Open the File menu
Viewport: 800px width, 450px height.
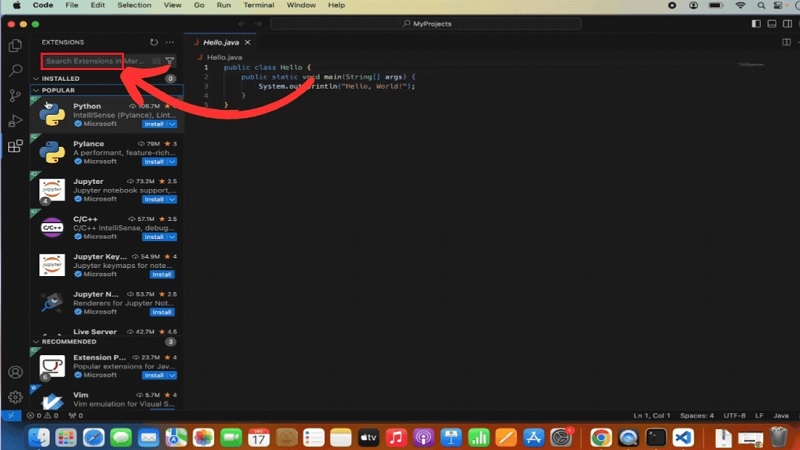tap(71, 5)
